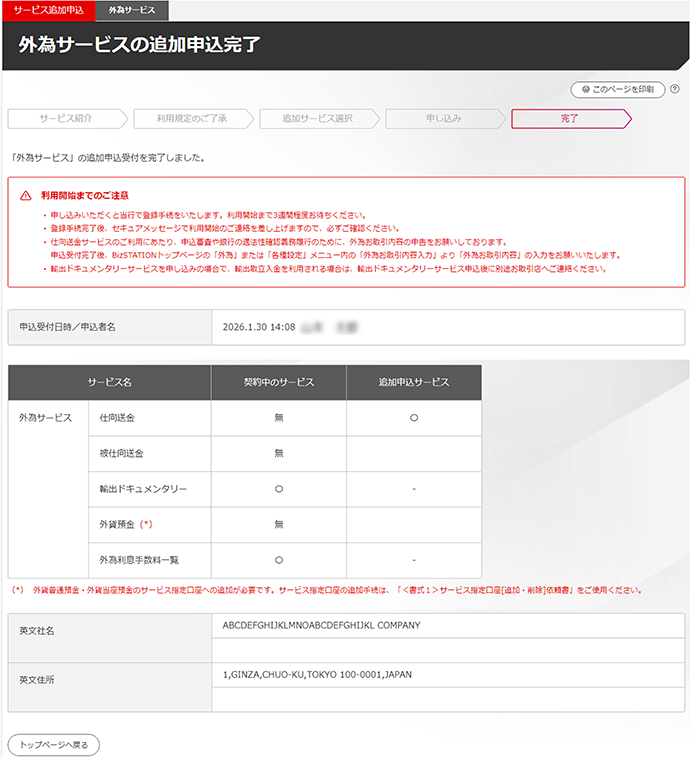
Task: Click the 無 status in the 被仕向送金 row
Action: [x=279, y=453]
